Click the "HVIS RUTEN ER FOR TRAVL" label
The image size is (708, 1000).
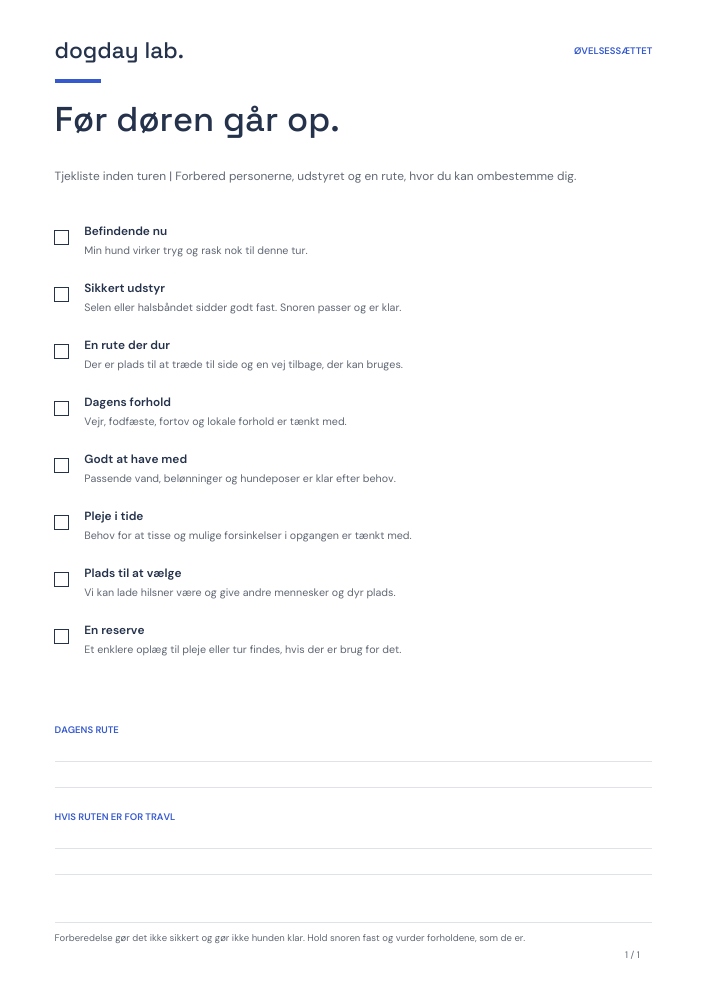coord(115,816)
